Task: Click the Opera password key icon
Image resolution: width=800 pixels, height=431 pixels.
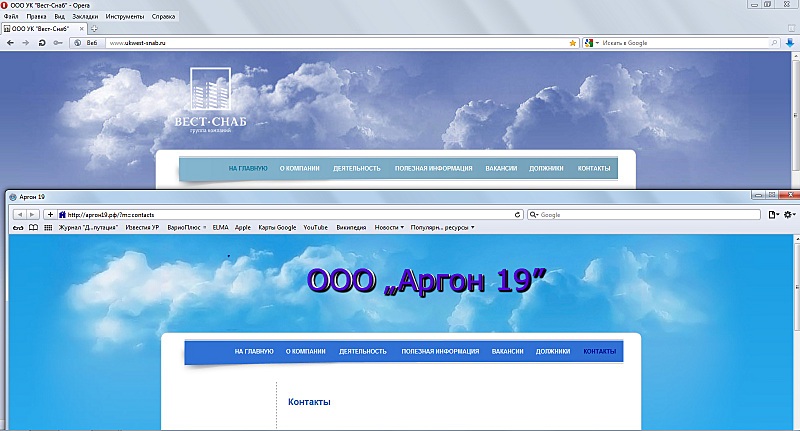Action: [58, 43]
